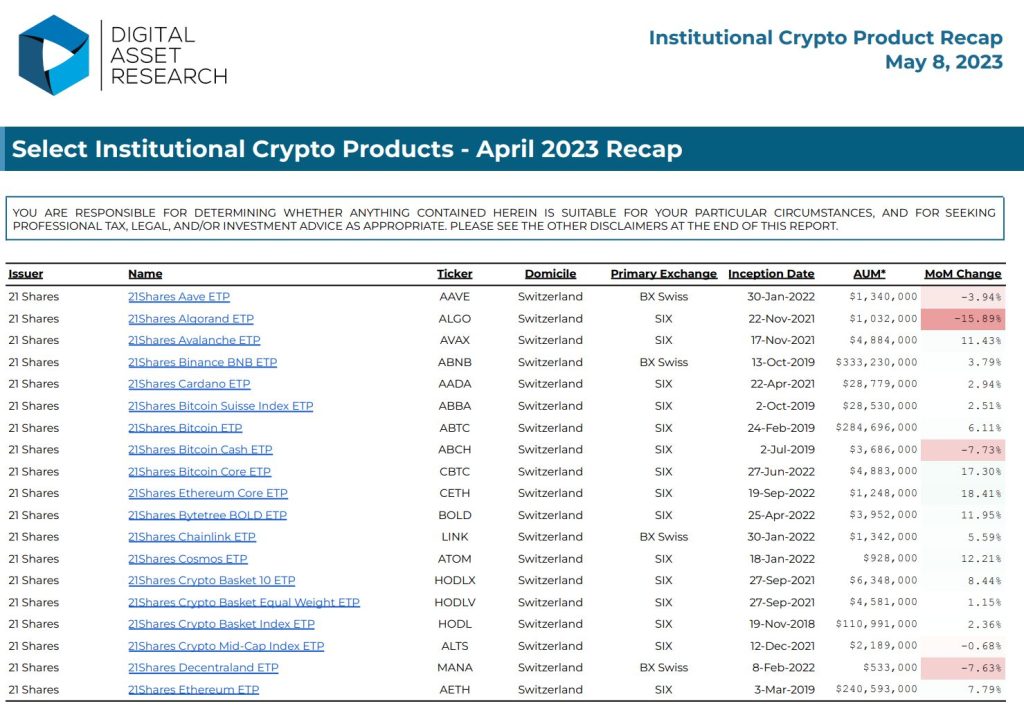Screen dimensions: 1024x717
Task: Click the 19-Nov-2018 inception date
Action: coord(782,624)
